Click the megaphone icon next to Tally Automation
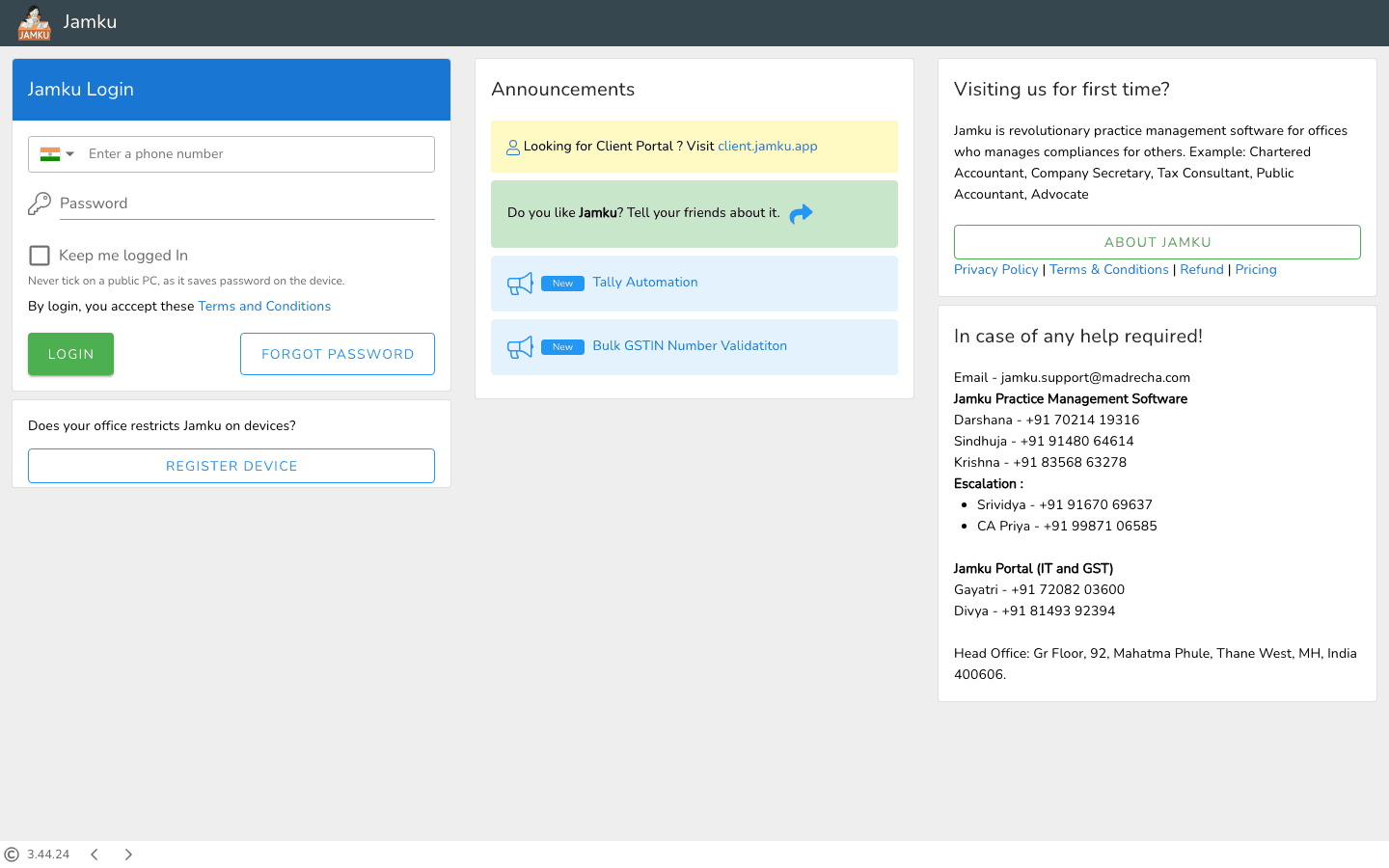Viewport: 1389px width, 868px height. [520, 284]
